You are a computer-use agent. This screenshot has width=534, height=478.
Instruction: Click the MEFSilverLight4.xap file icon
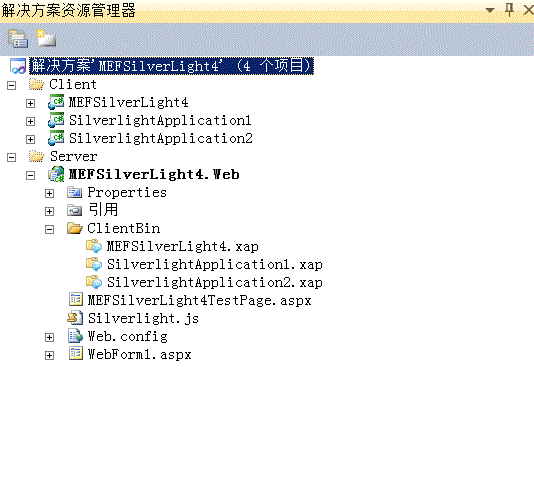[x=94, y=246]
